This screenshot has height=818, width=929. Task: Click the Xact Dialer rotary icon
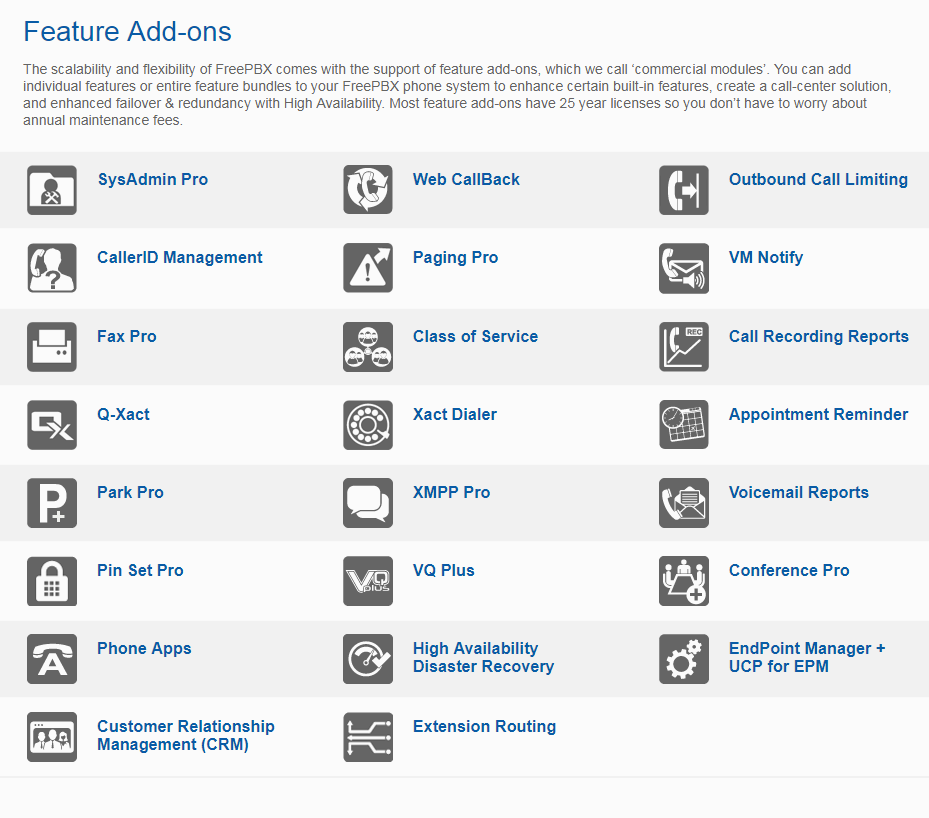(368, 425)
